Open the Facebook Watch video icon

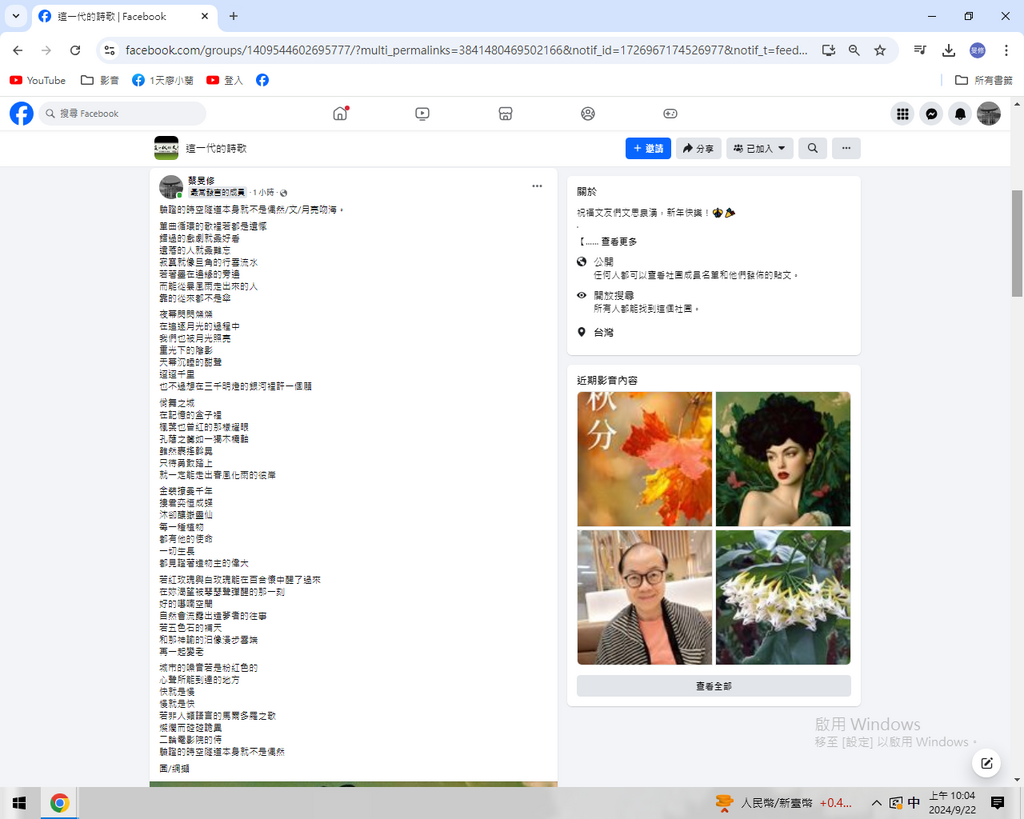[422, 114]
